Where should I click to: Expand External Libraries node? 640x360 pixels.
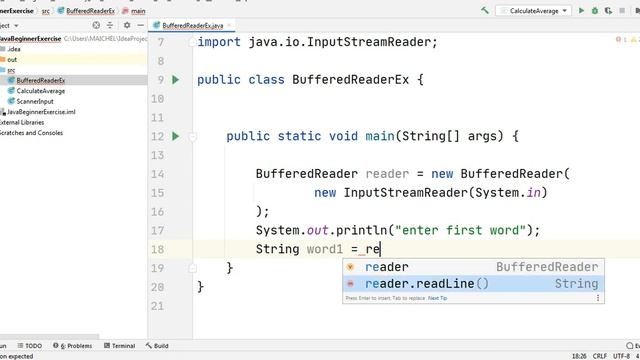22,122
